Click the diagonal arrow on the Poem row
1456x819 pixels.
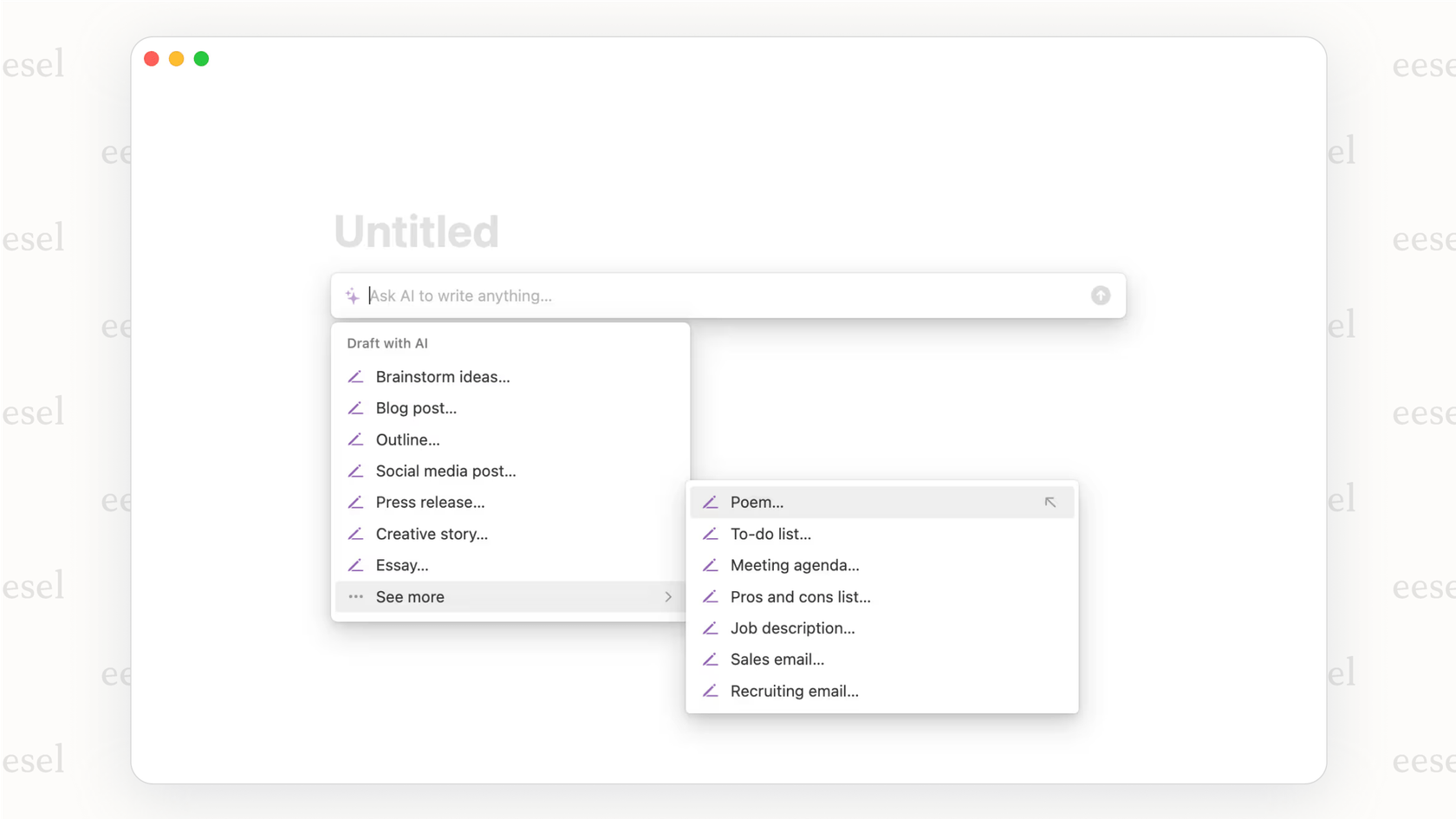pos(1050,502)
